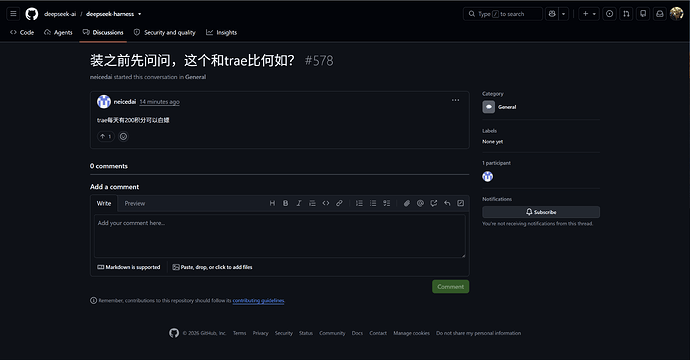Focus the Add your comment text area
This screenshot has width=690, height=360.
pos(279,236)
